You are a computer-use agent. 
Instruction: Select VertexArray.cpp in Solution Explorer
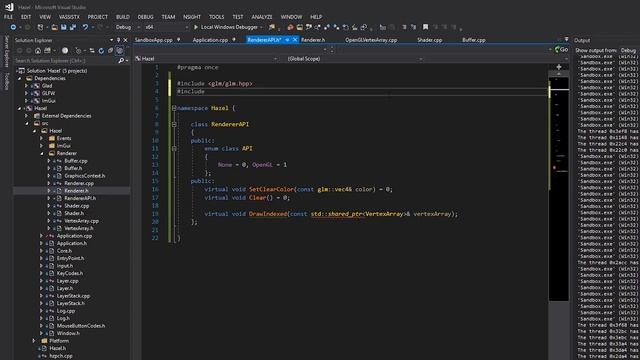(82, 221)
